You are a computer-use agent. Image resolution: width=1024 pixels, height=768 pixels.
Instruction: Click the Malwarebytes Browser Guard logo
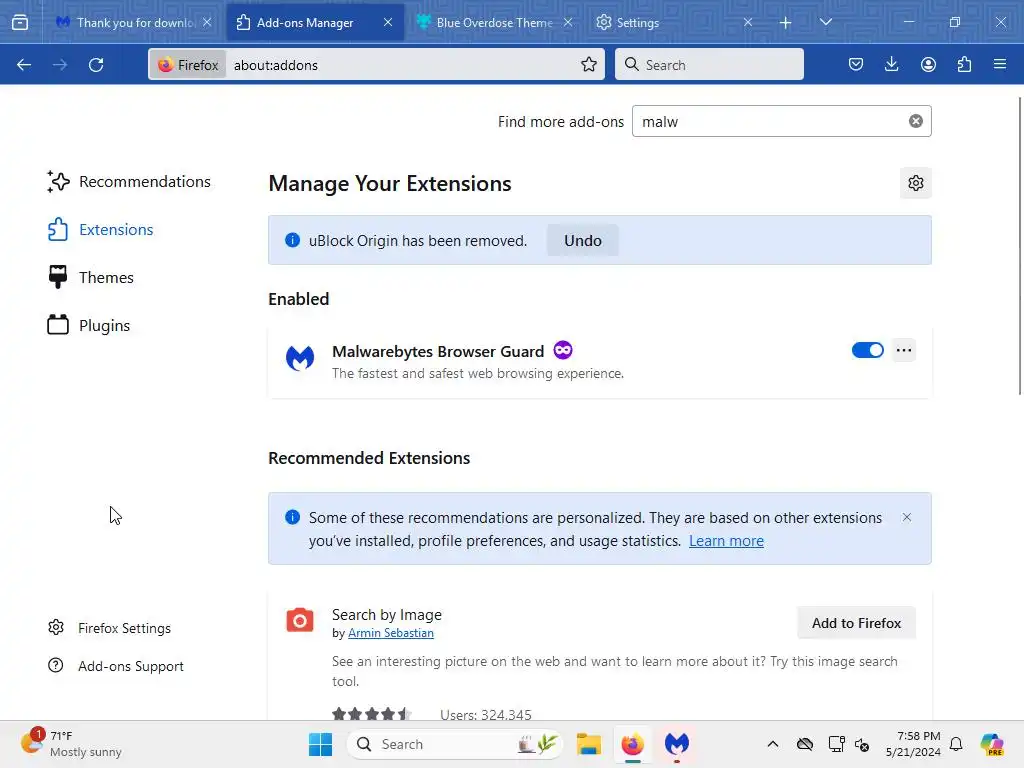point(300,358)
